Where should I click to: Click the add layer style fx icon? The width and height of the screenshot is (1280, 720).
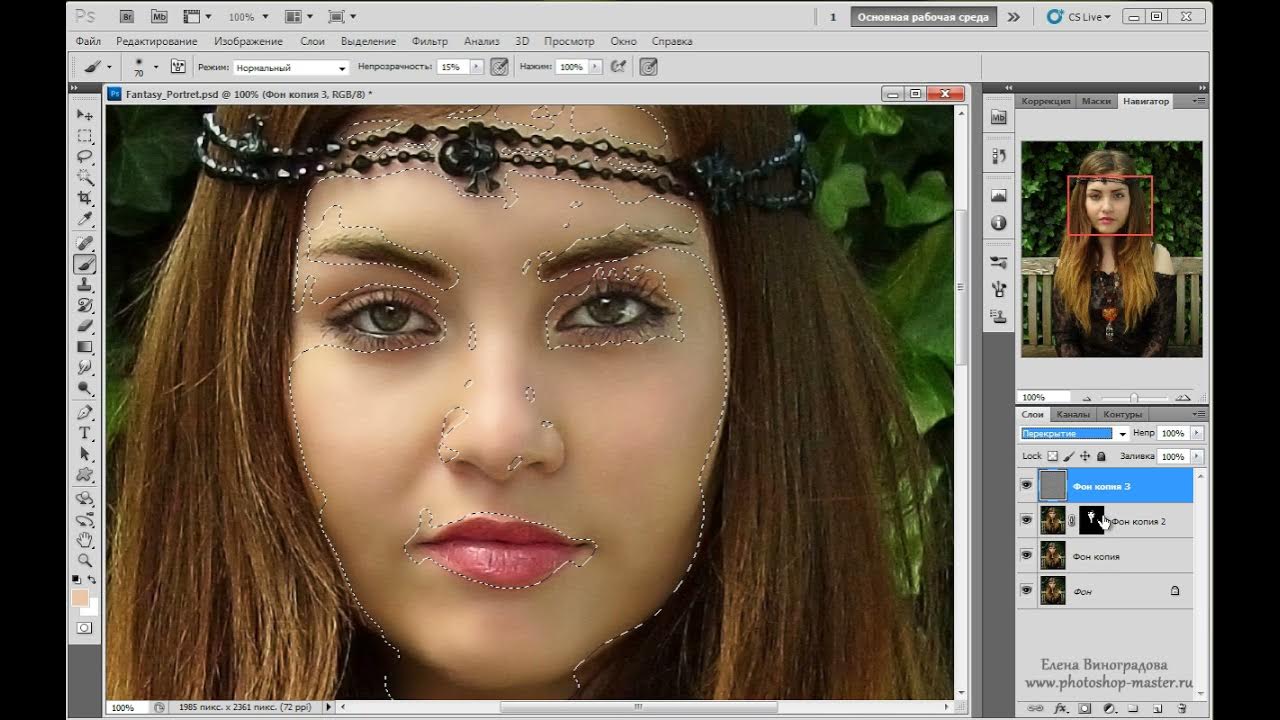pyautogui.click(x=1061, y=708)
